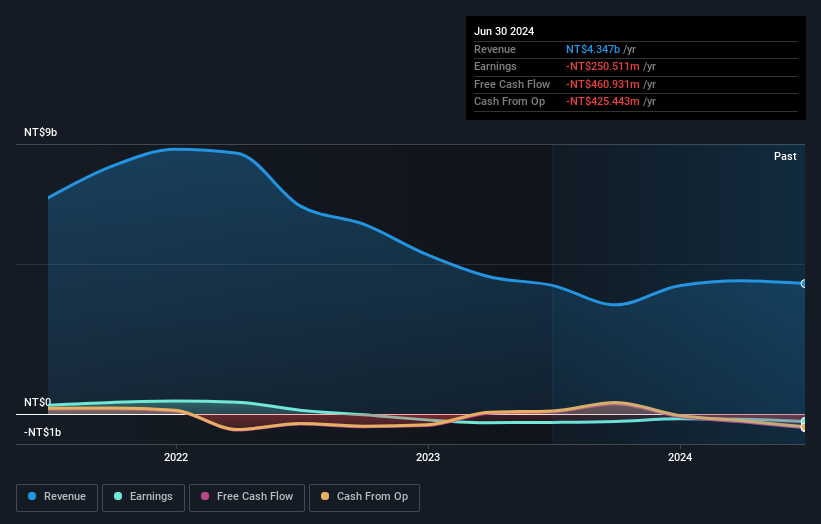Click the orange Cash From Op legend dot
821x524 pixels.
point(325,496)
